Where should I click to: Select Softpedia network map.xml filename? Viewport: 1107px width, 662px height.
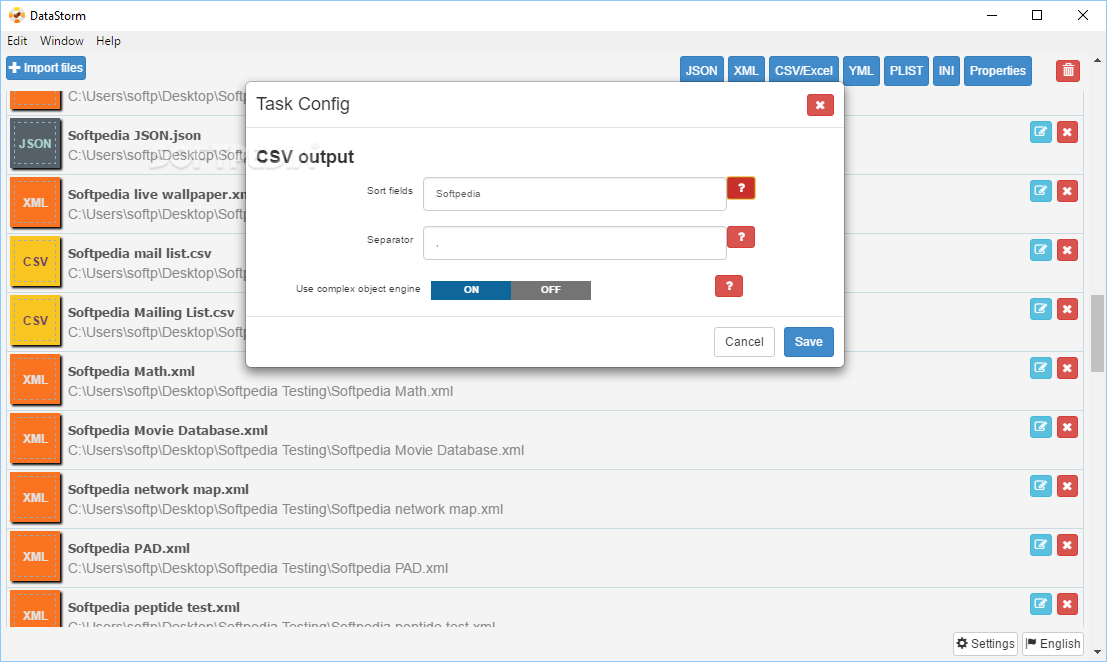click(x=158, y=490)
